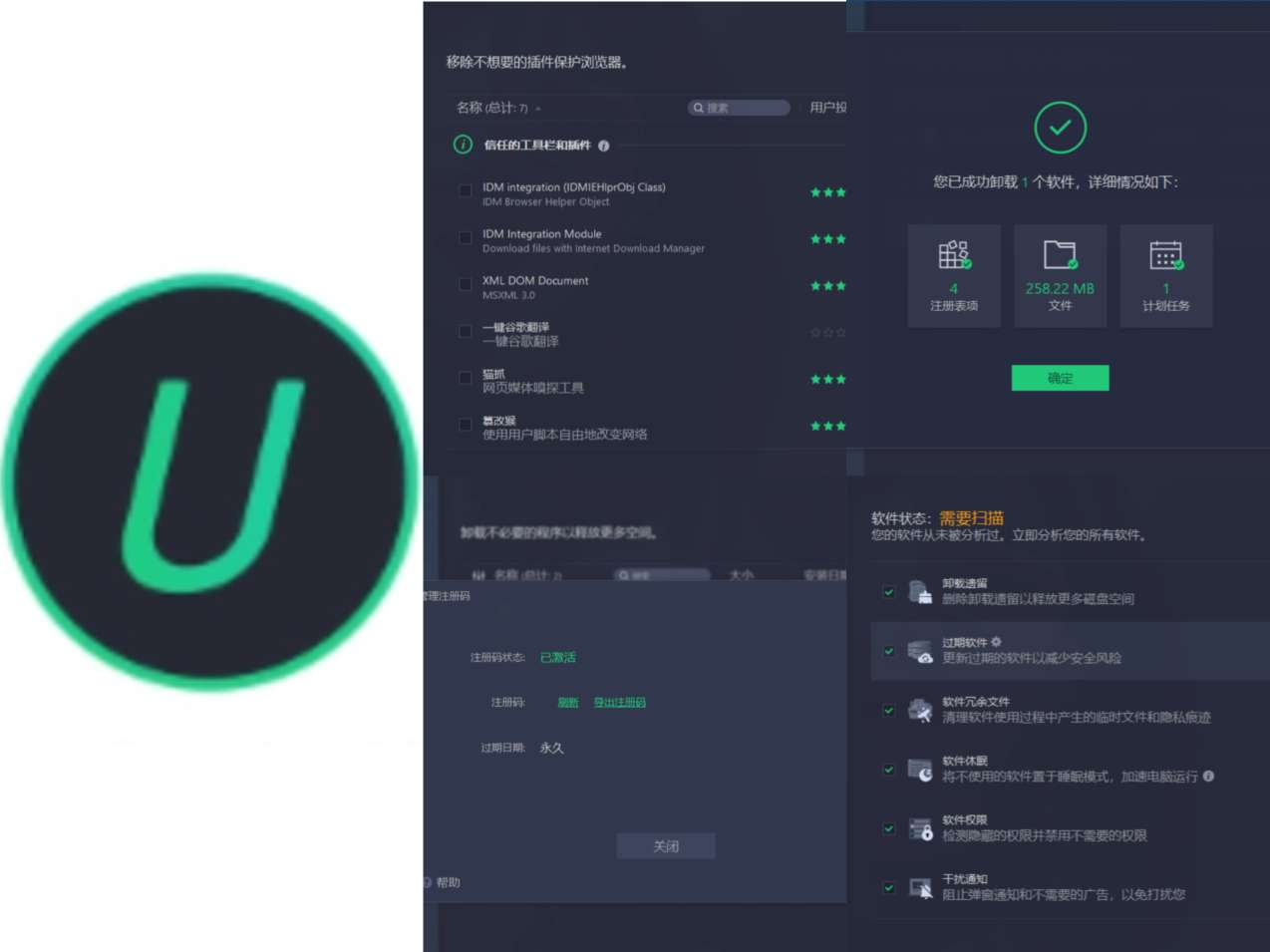Click the IDM Browser Helper Object description

coord(546,202)
